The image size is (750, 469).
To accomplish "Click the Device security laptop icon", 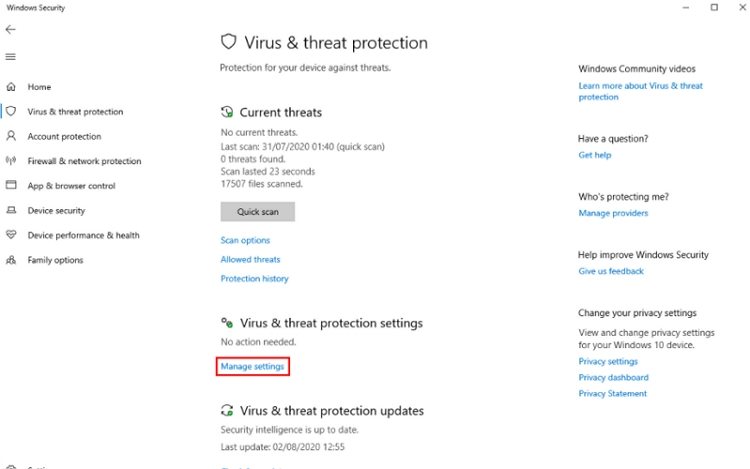I will click(11, 211).
